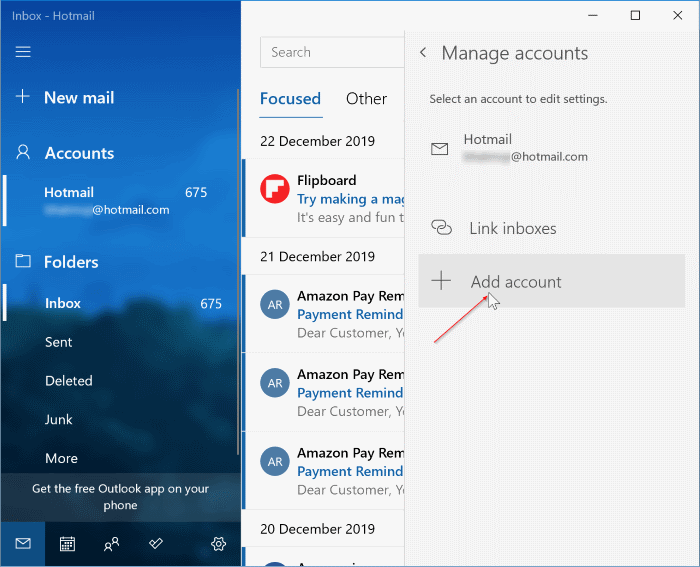This screenshot has height=567, width=700.
Task: Open the Inbox folder
Action: (121, 303)
